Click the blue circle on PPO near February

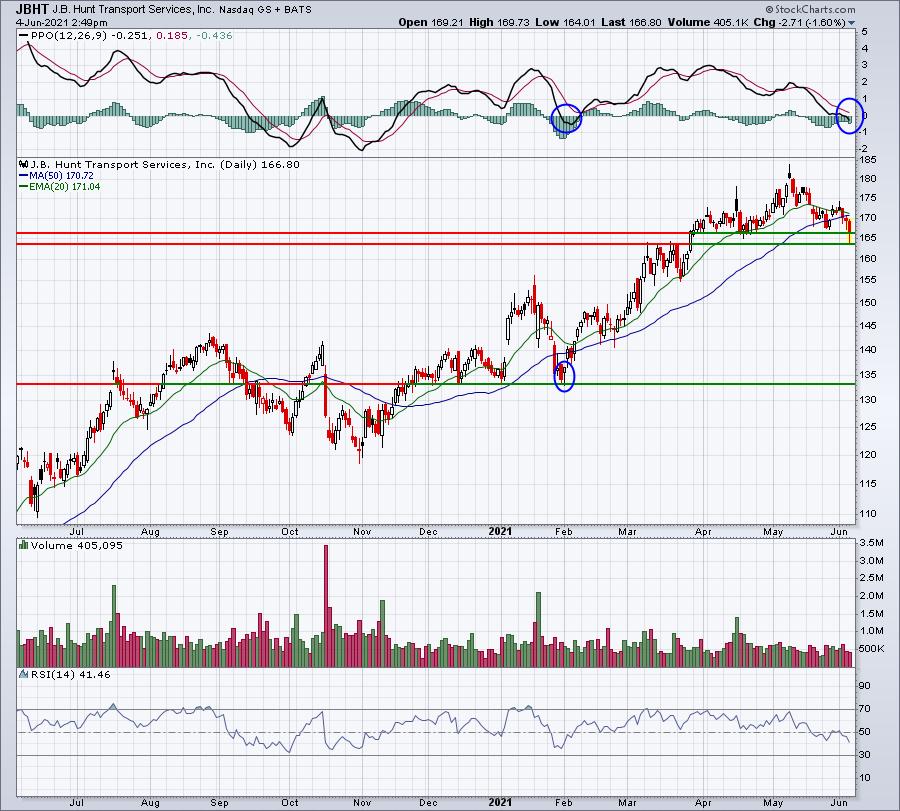[x=566, y=118]
